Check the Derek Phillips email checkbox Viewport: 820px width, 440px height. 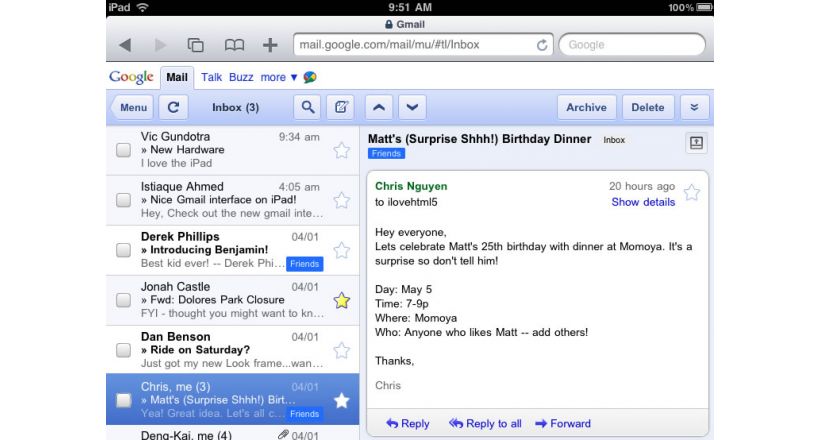pyautogui.click(x=123, y=250)
